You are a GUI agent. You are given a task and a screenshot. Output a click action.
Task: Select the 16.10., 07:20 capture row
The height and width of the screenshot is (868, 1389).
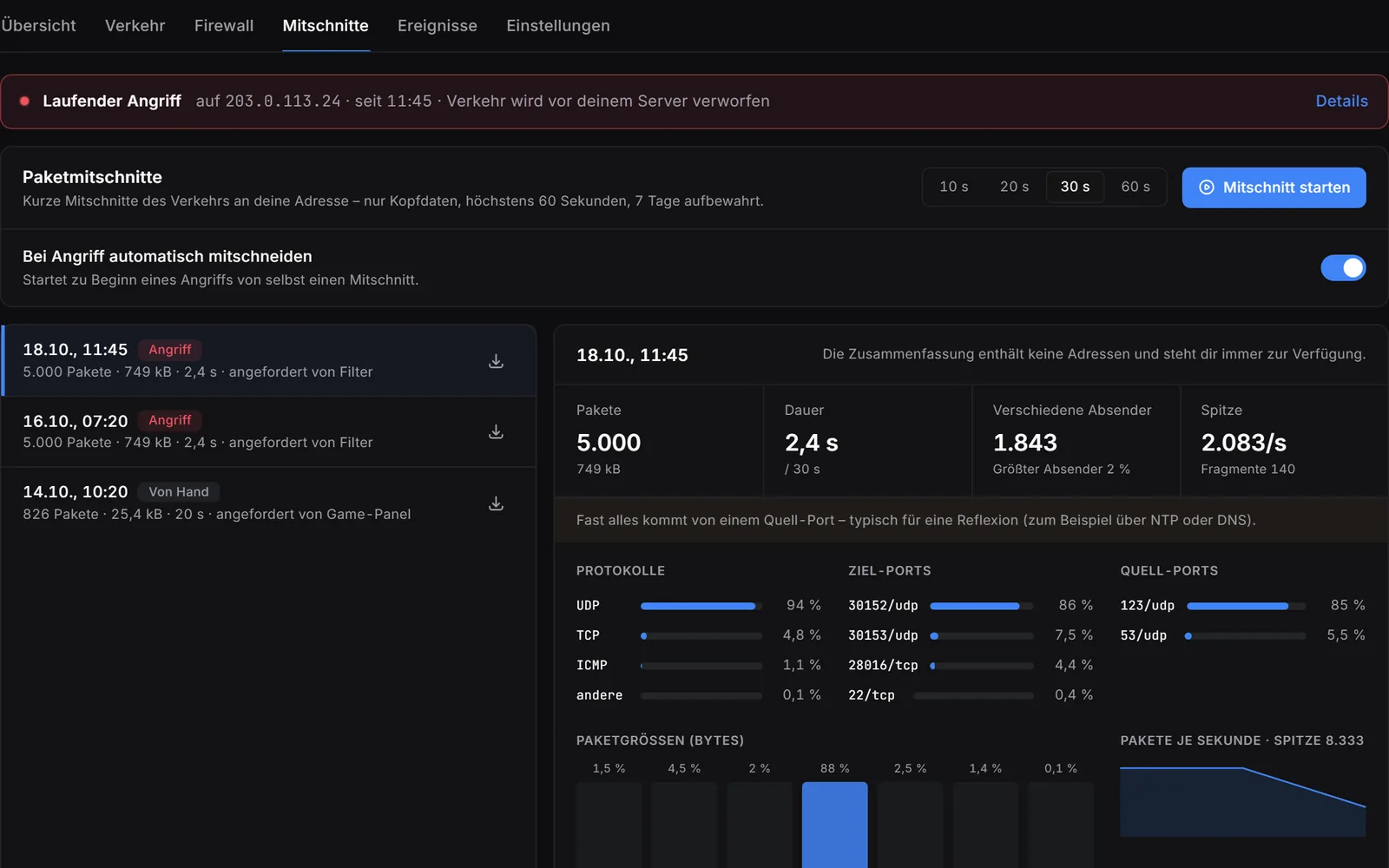pos(269,431)
